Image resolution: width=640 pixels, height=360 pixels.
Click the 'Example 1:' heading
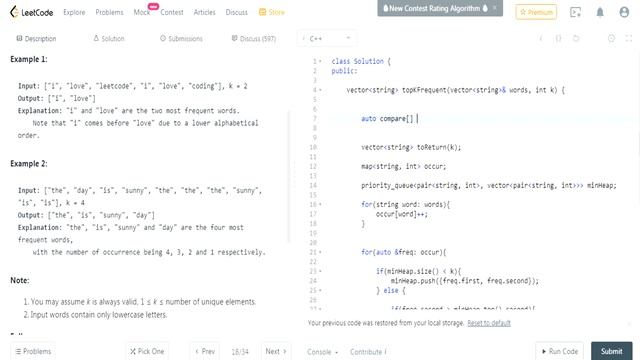tap(29, 59)
